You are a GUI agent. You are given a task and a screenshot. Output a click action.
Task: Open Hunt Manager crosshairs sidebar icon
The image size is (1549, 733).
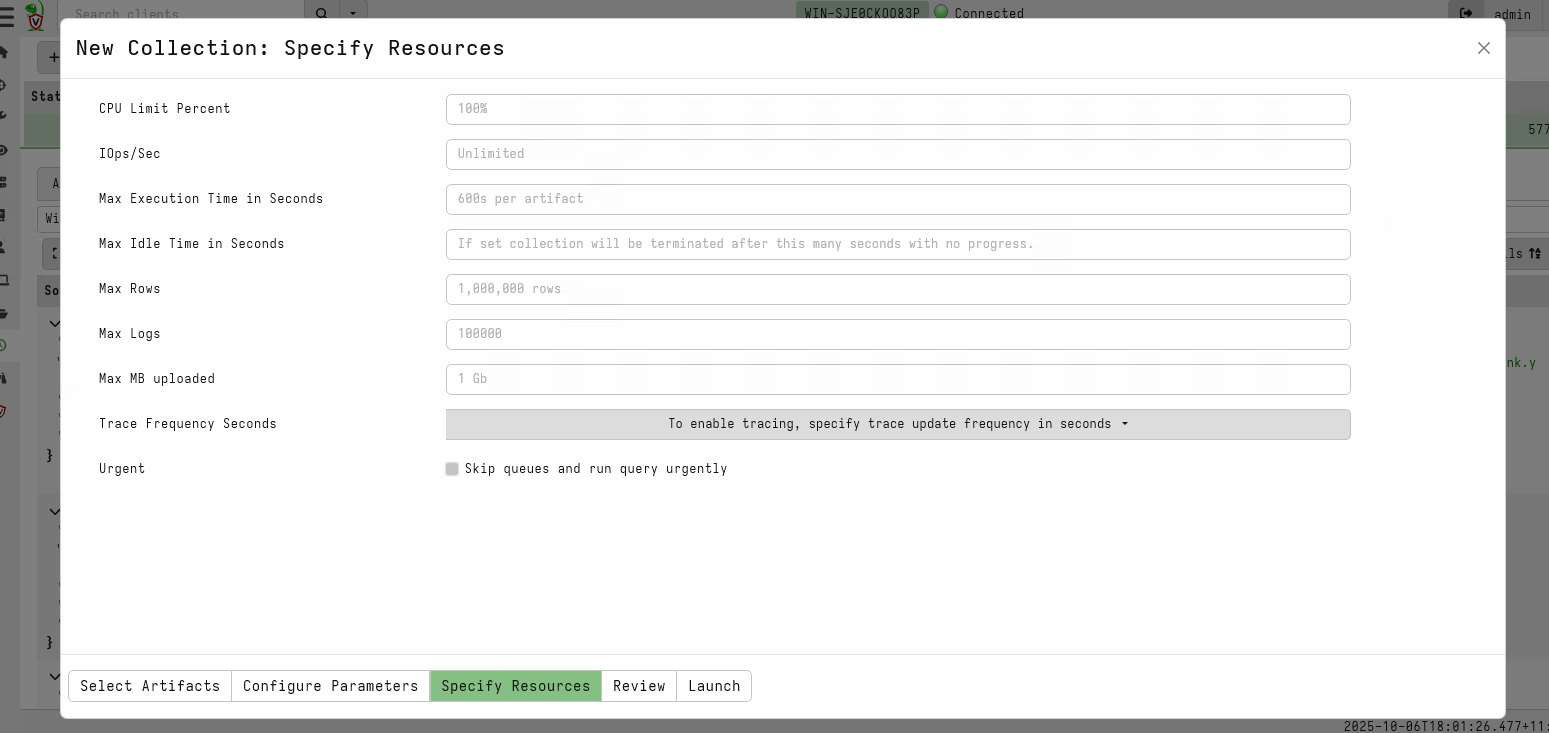coord(4,85)
